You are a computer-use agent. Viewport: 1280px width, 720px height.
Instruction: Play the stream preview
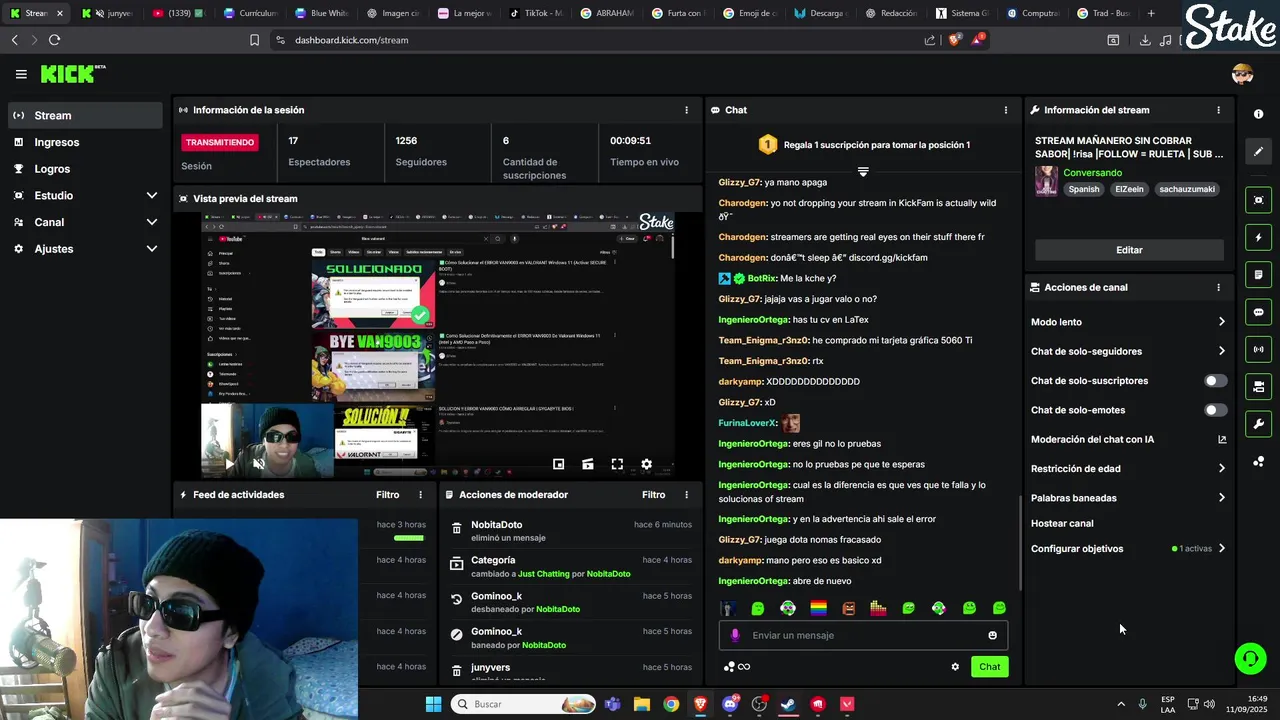tap(229, 464)
